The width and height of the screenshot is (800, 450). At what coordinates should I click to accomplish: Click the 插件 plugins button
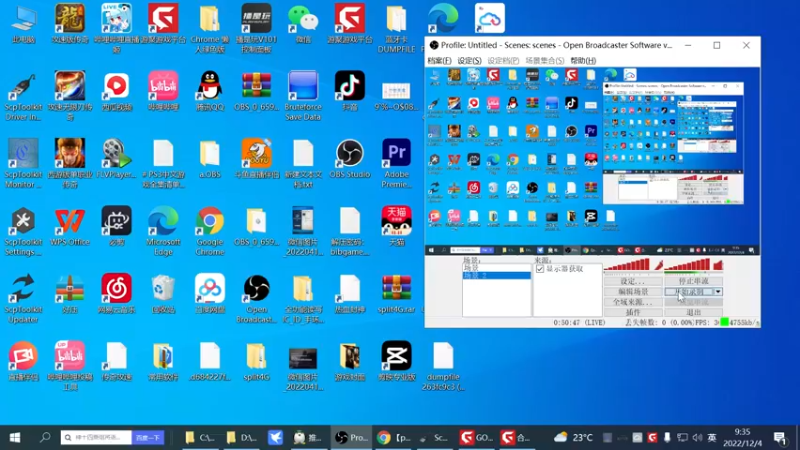click(633, 312)
